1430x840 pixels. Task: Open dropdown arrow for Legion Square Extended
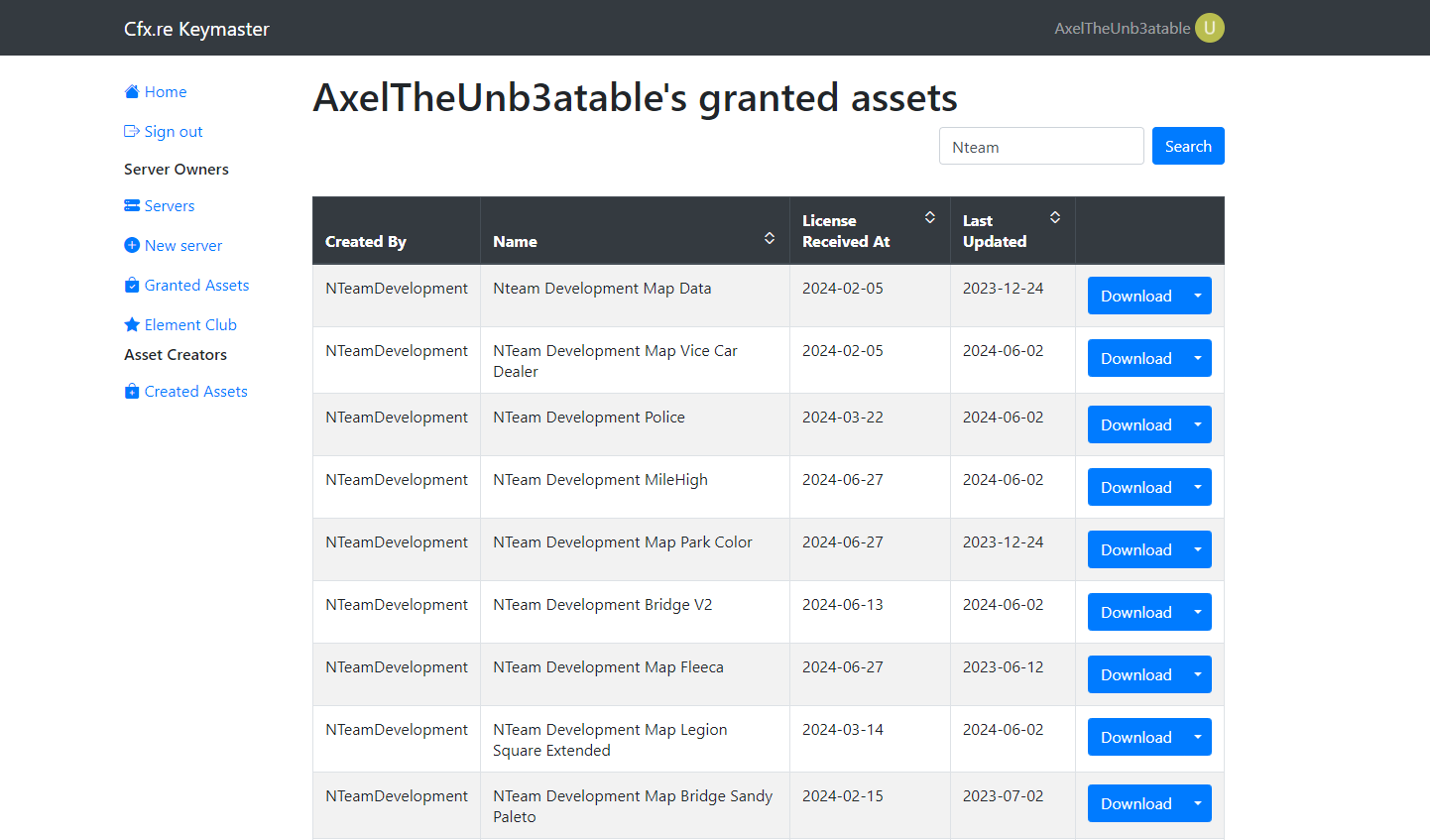tap(1198, 737)
